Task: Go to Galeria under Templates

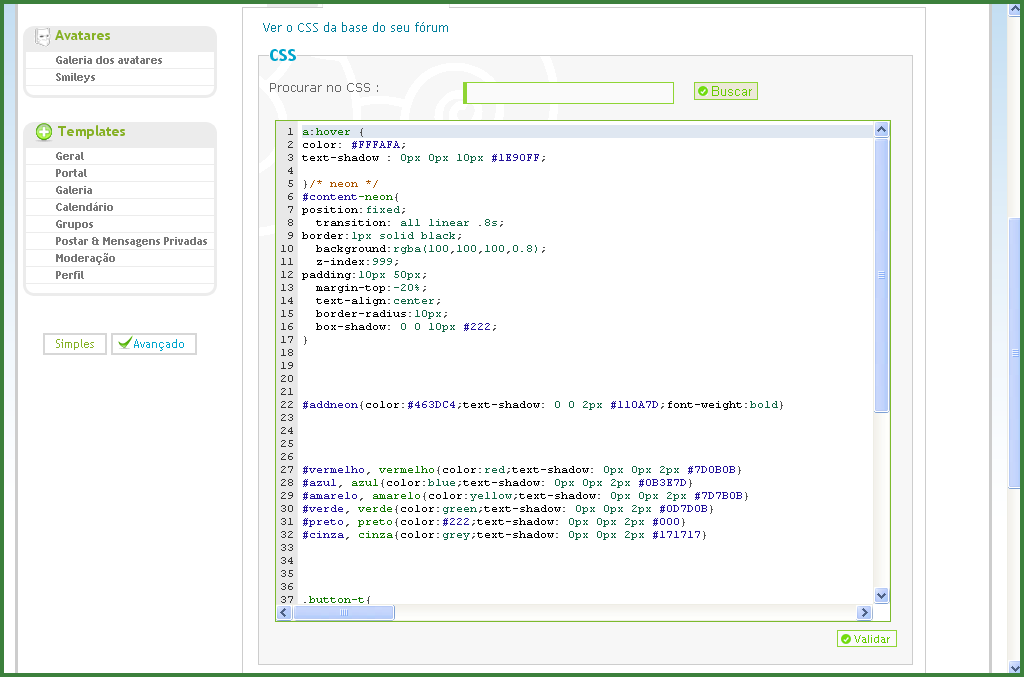Action: coord(73,190)
